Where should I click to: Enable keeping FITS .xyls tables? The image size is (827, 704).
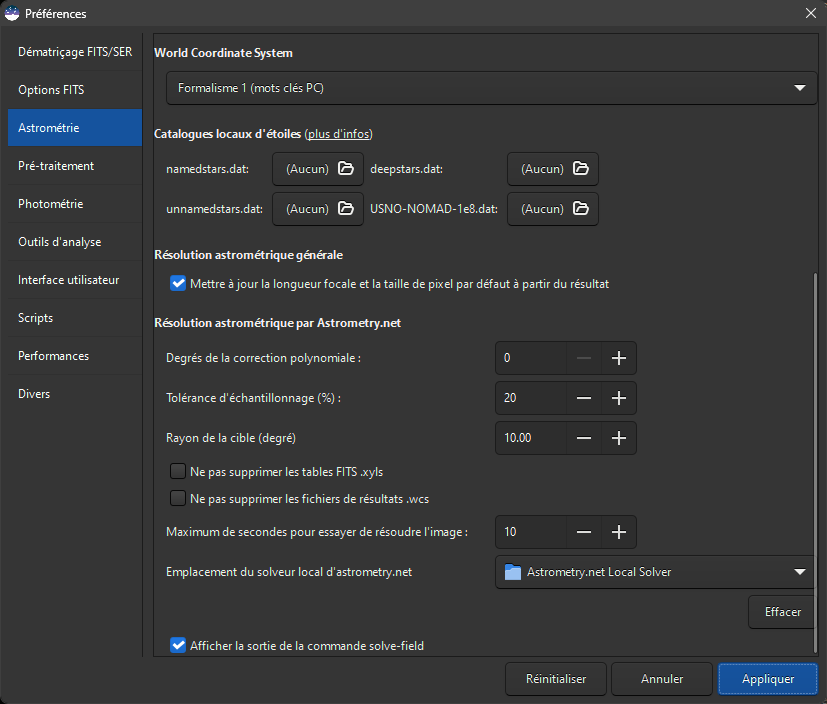pyautogui.click(x=179, y=472)
